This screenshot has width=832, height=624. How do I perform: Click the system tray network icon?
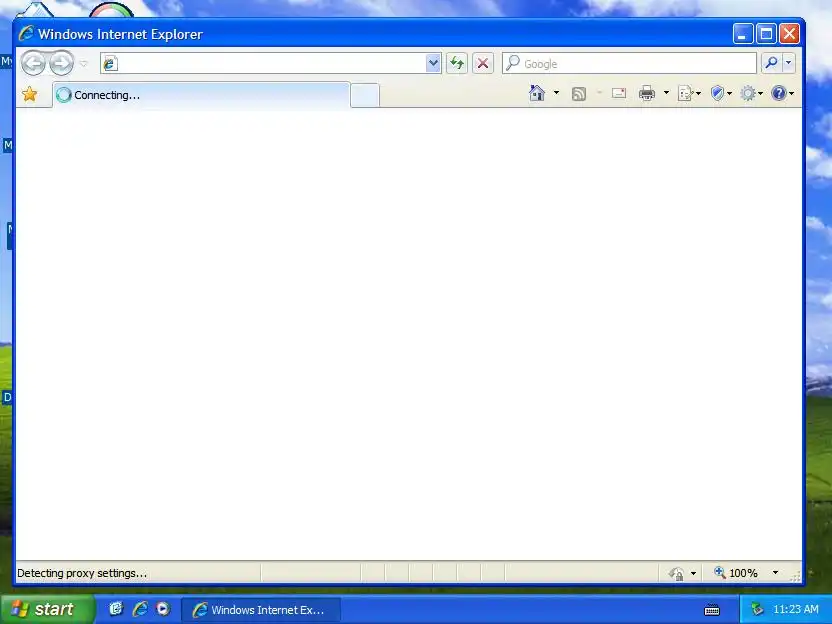(x=757, y=609)
